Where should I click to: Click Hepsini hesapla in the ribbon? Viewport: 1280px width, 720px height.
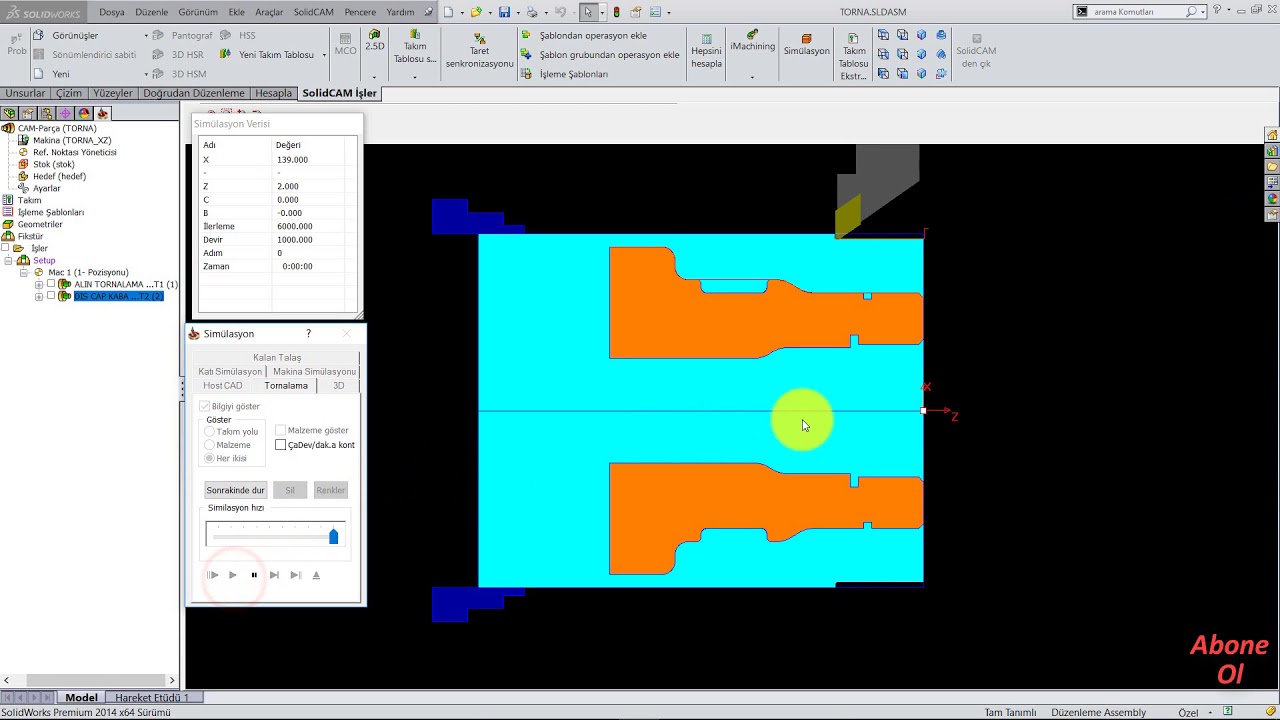pyautogui.click(x=706, y=50)
